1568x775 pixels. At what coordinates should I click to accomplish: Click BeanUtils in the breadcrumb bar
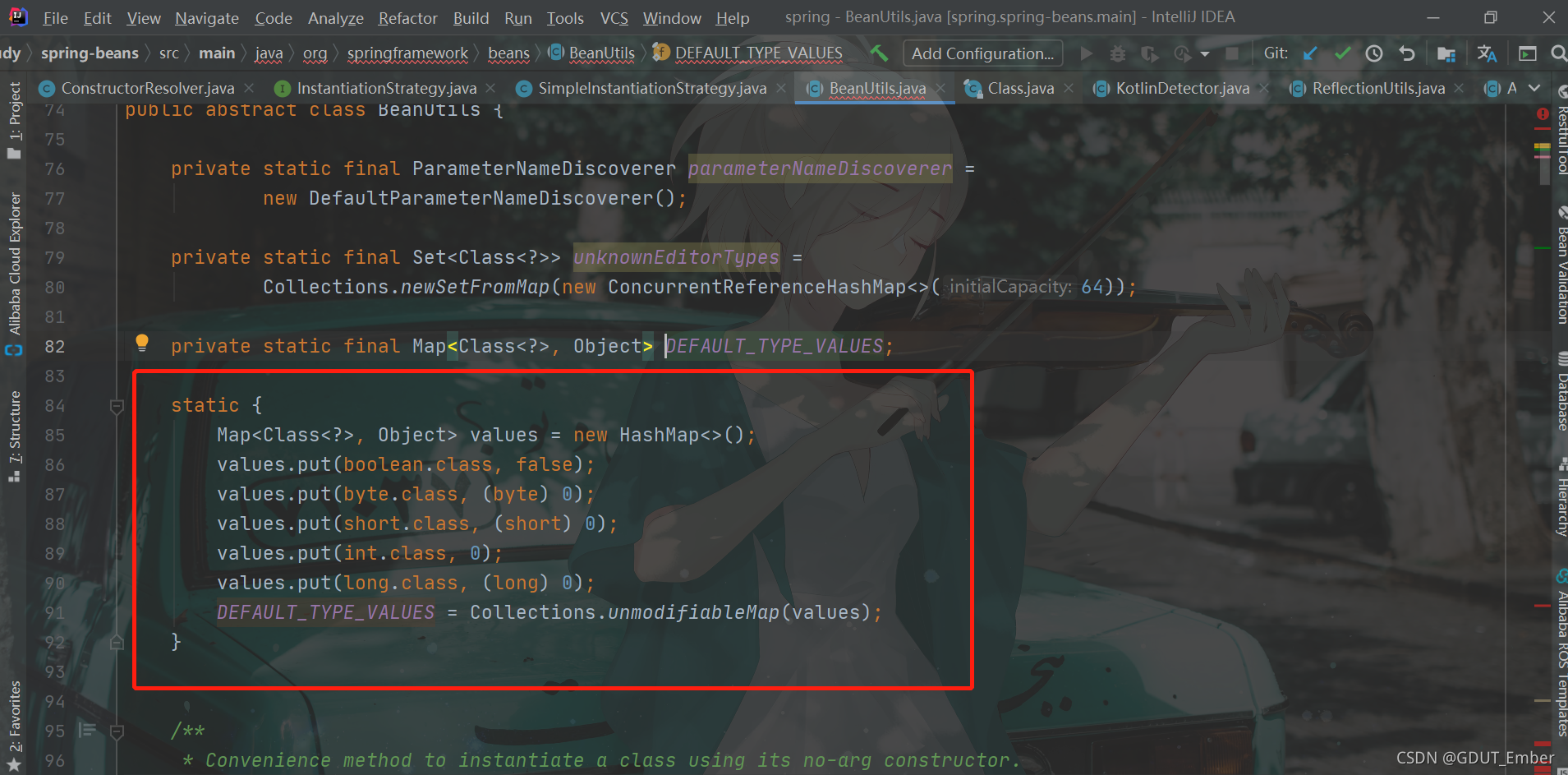pyautogui.click(x=592, y=53)
